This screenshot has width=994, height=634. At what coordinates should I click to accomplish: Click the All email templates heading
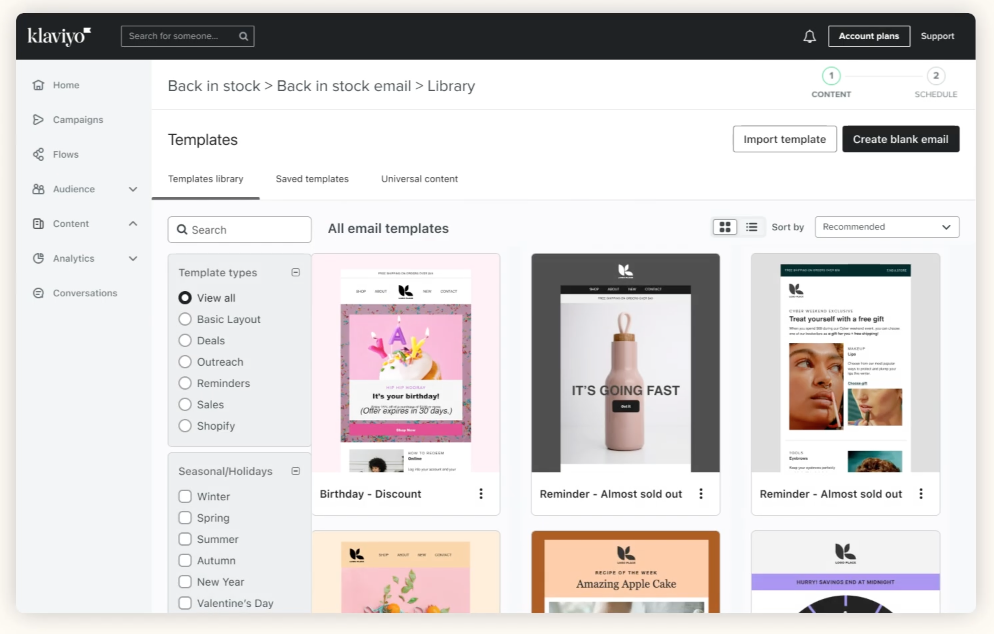388,228
